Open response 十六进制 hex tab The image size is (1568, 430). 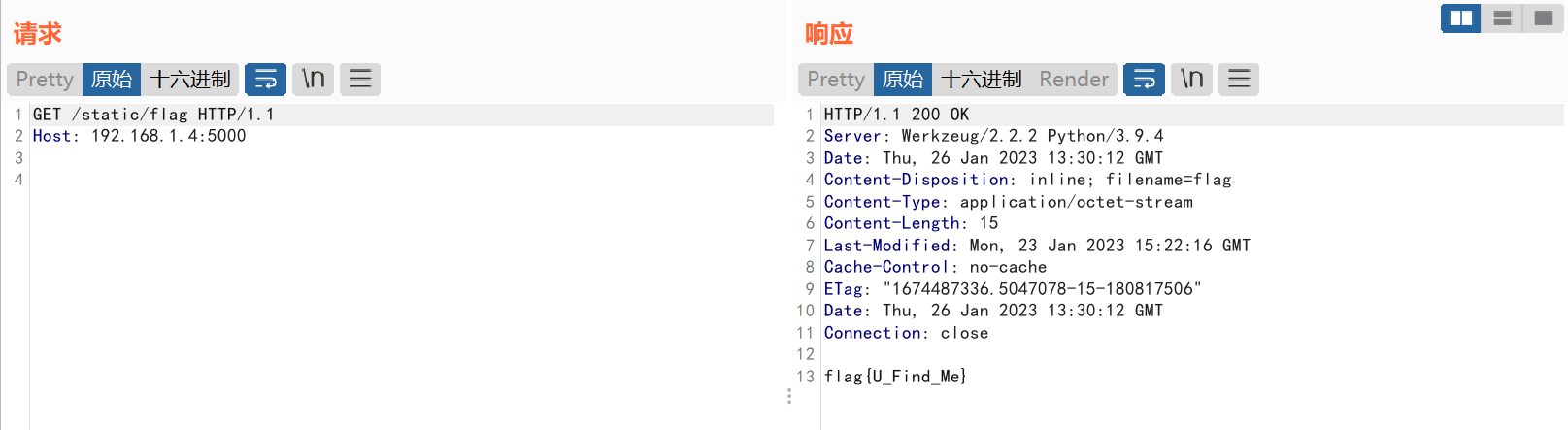[982, 79]
